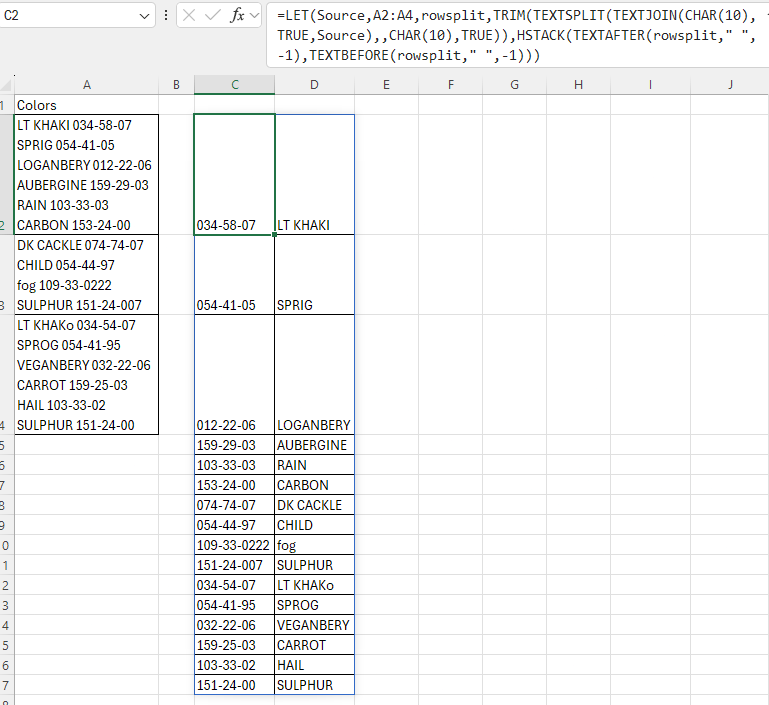
Task: Confirm formula with the checkmark icon
Action: 212,16
